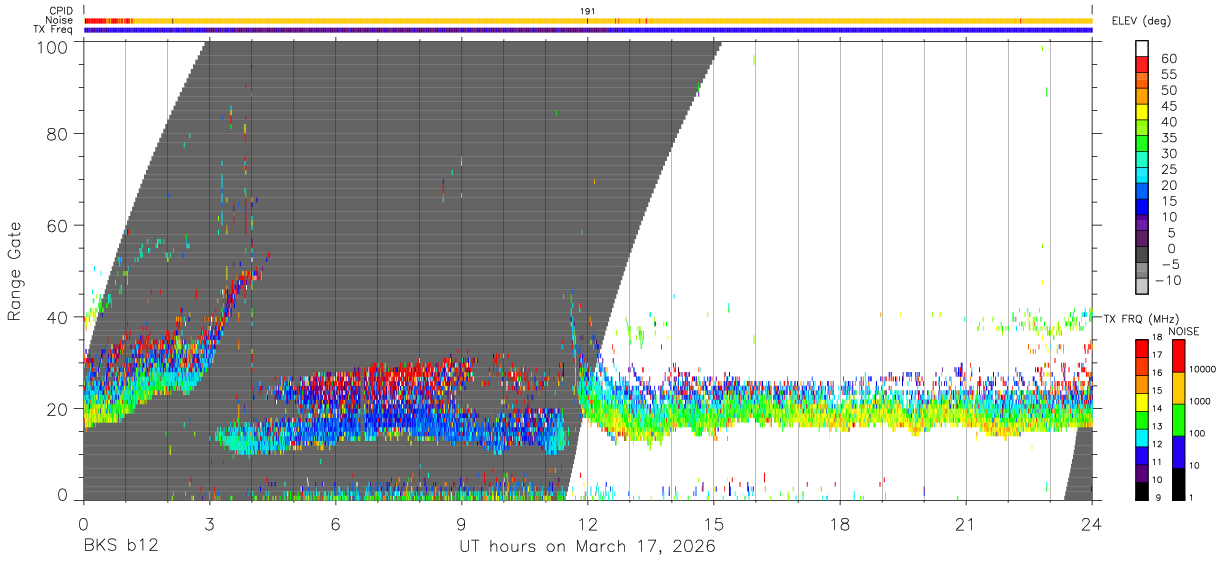
Task: Click the "5" elevation colorbar label
Action: (1172, 233)
